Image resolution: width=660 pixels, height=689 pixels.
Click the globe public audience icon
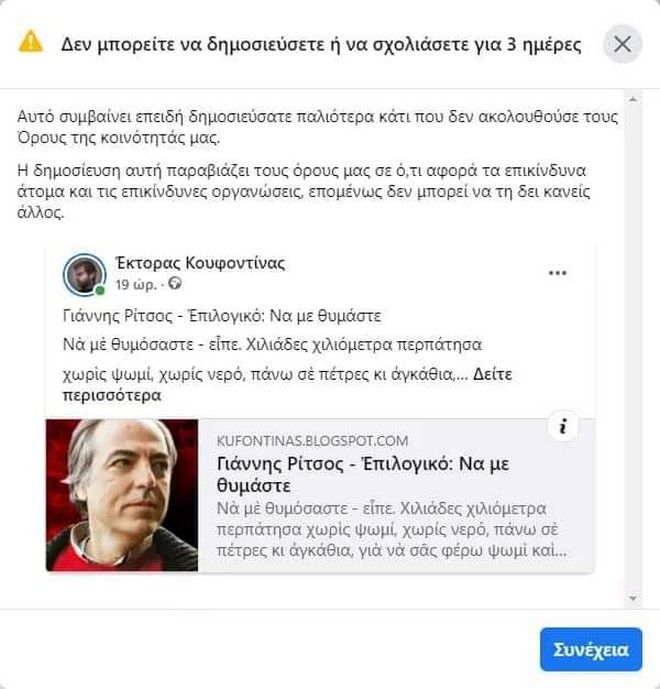pos(176,284)
